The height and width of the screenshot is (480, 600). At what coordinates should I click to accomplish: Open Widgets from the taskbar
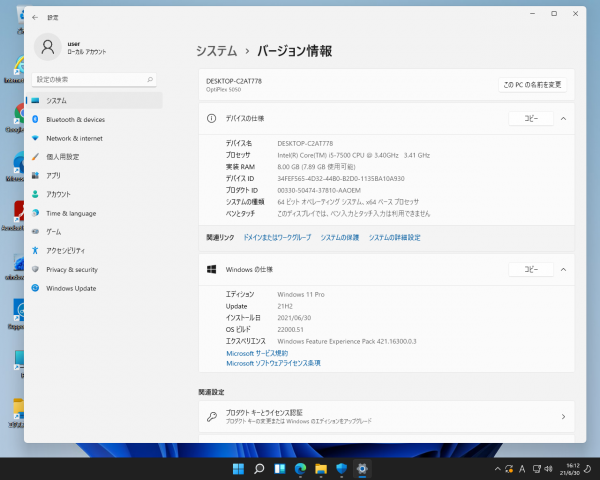[280, 469]
